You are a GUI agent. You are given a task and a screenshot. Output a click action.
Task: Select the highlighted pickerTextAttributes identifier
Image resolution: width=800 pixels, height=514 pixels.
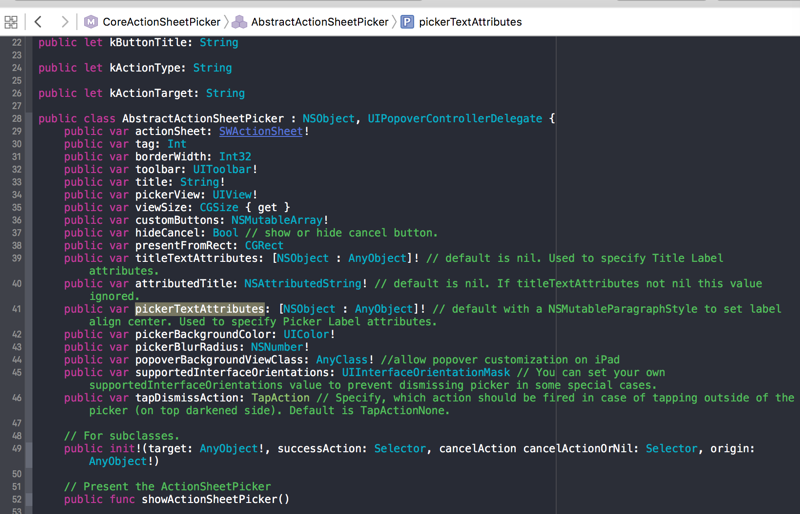[199, 309]
